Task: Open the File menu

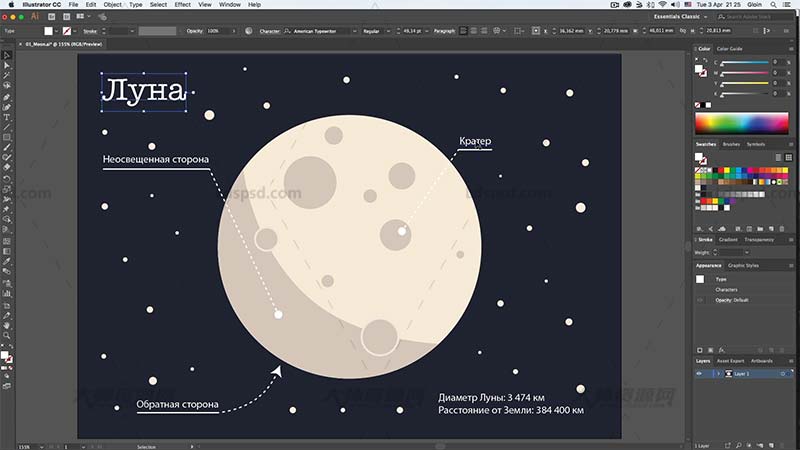Action: tap(73, 5)
